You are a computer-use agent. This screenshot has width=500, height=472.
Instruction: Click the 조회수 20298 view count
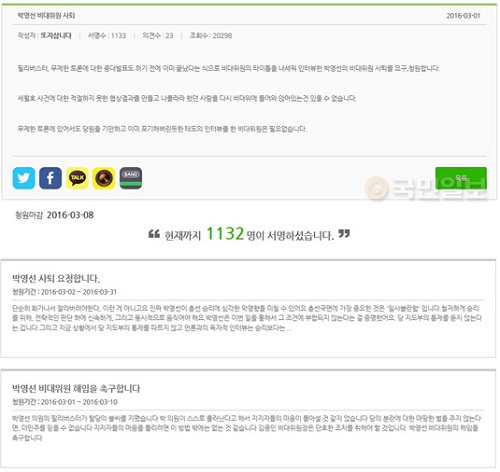pos(211,35)
